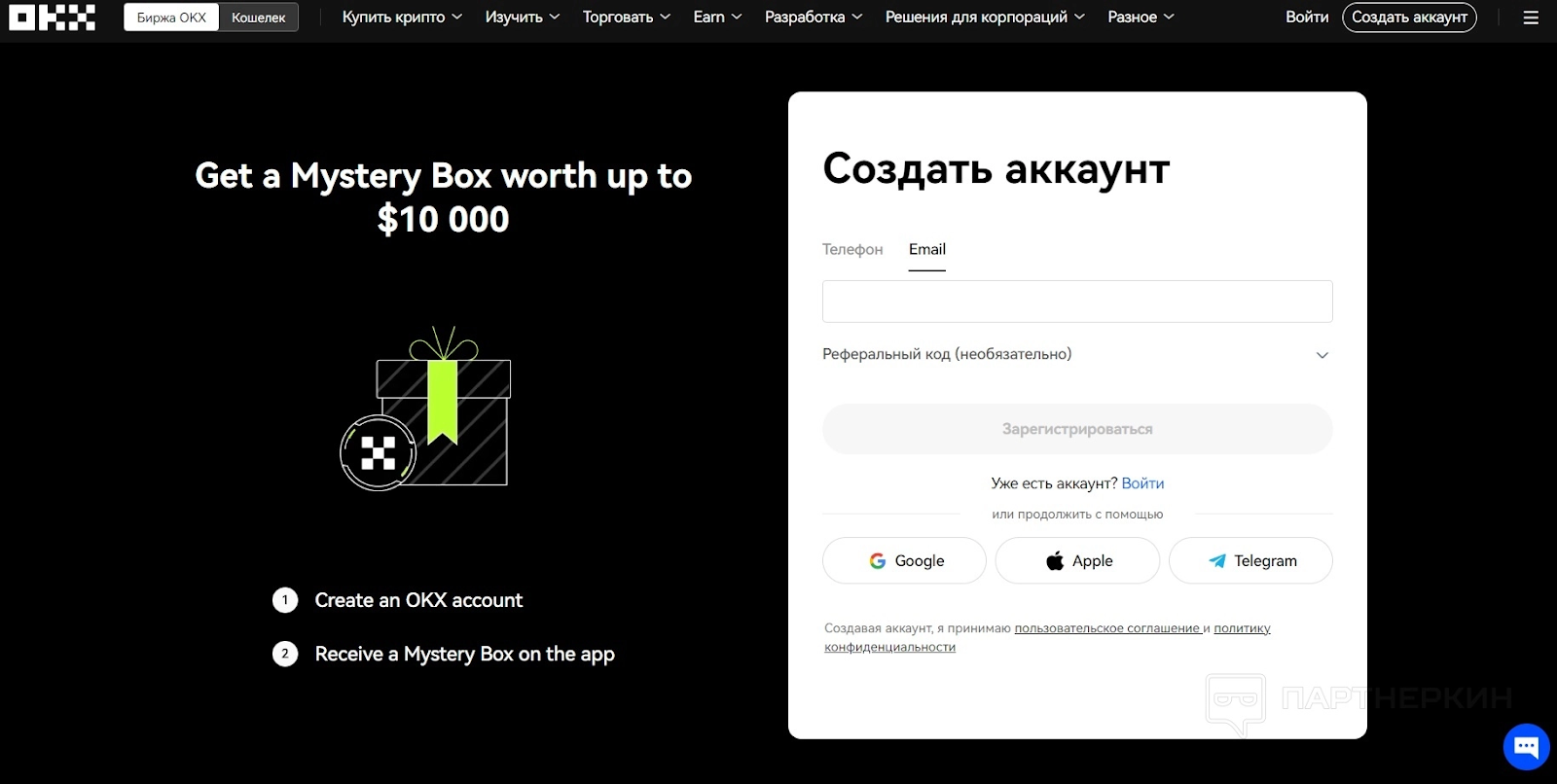1557x784 pixels.
Task: Select the Email tab
Action: (927, 250)
